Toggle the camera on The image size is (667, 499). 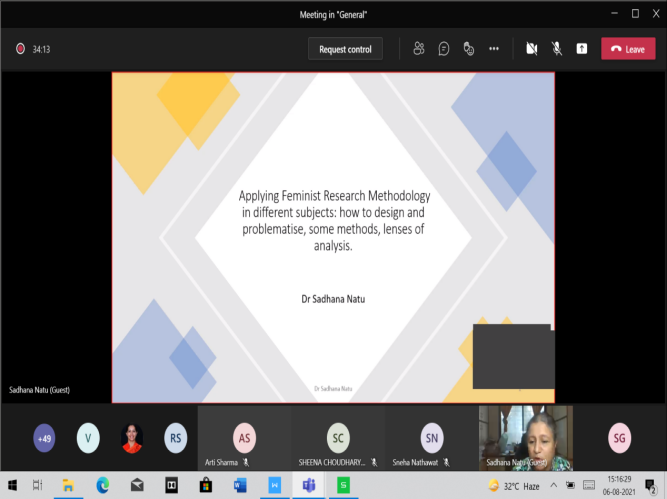(532, 48)
